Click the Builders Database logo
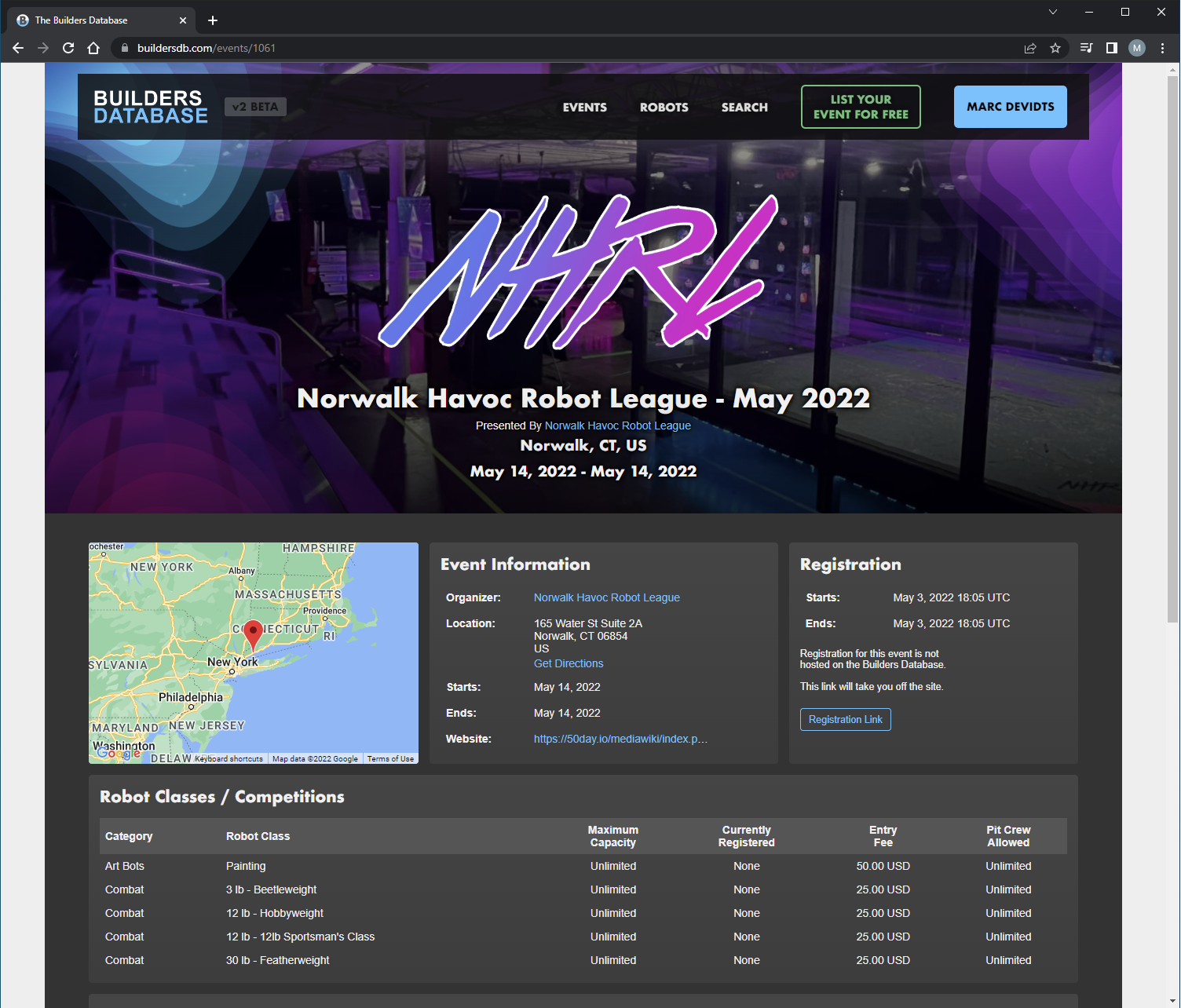This screenshot has height=1008, width=1181. point(150,107)
